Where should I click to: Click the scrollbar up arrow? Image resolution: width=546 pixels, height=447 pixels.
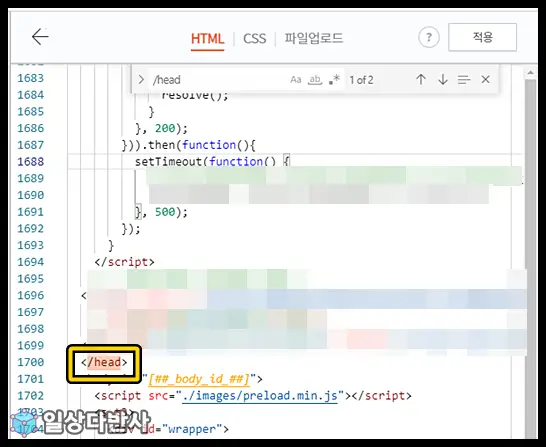(530, 73)
